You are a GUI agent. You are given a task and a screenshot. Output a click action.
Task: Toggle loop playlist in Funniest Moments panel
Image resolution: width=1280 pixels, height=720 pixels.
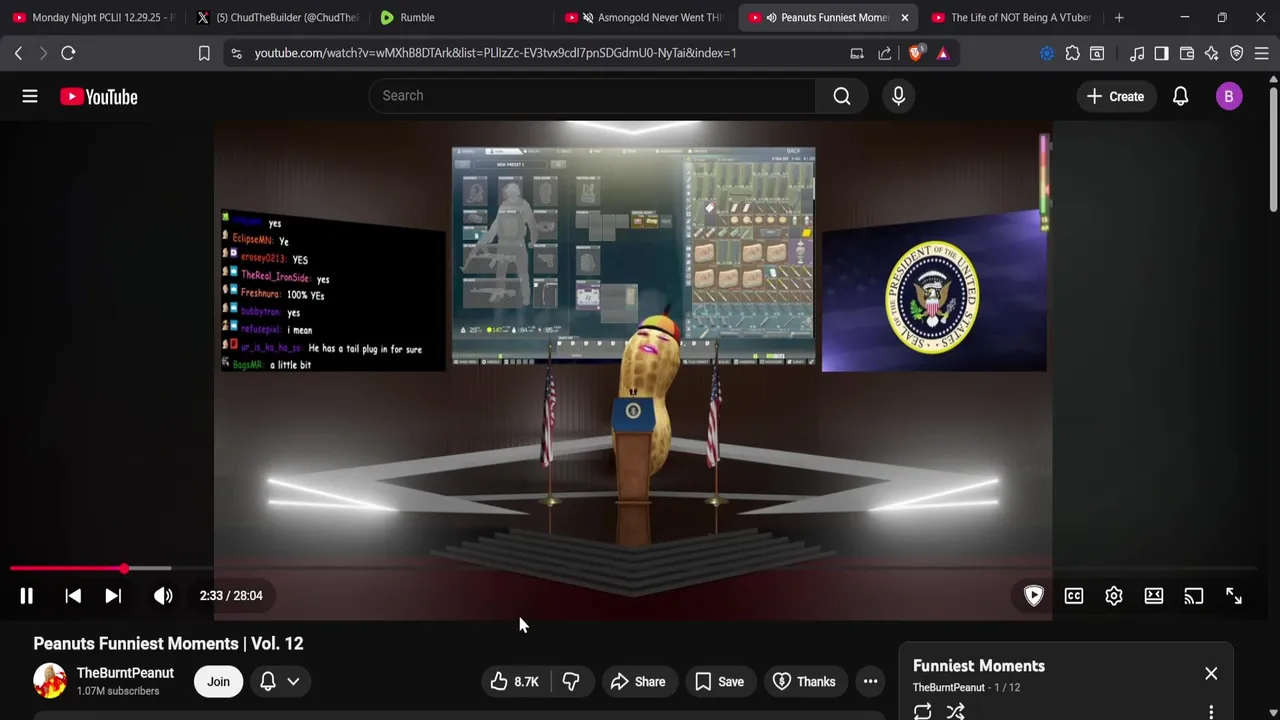pos(923,711)
